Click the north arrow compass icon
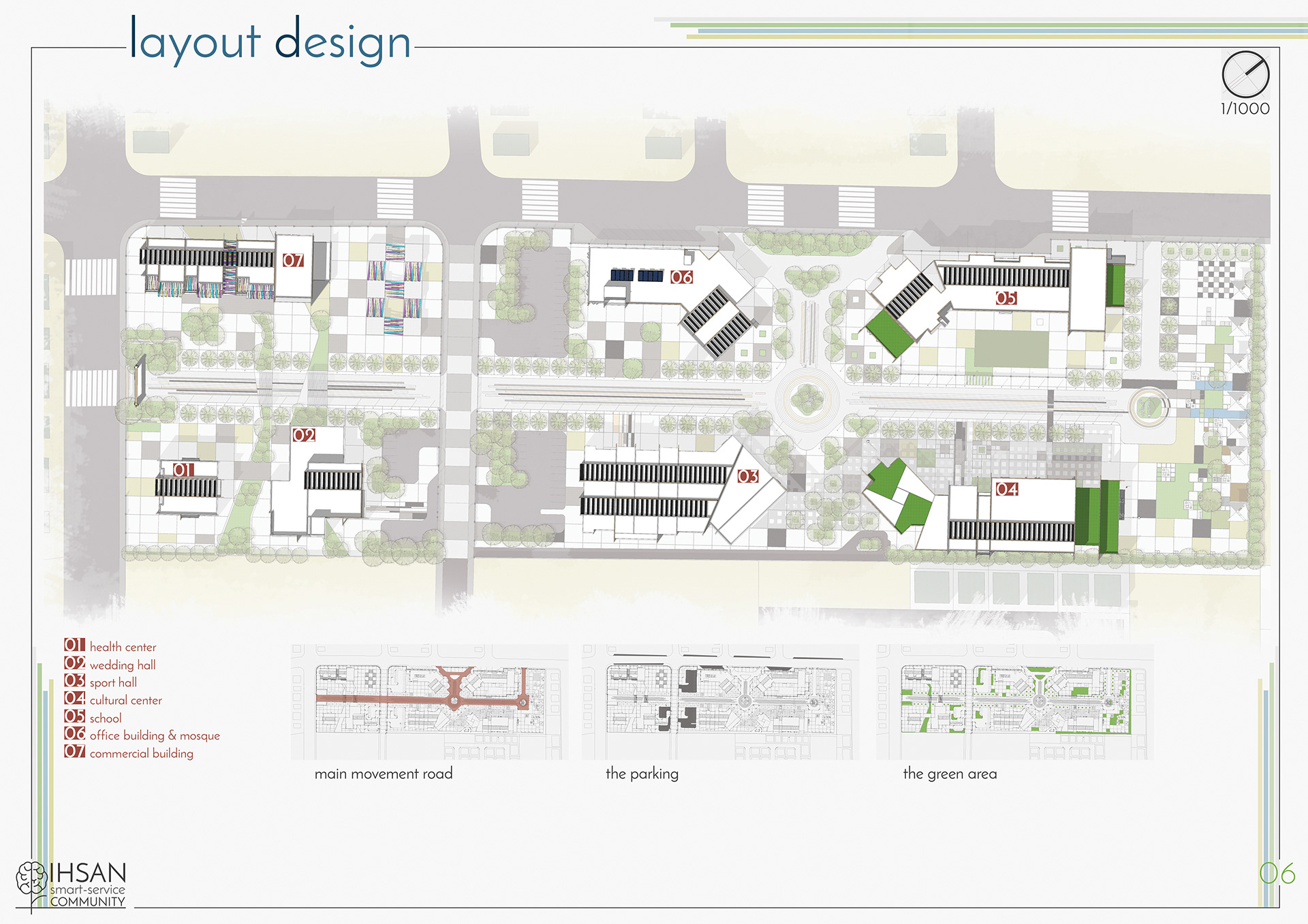The width and height of the screenshot is (1308, 924). [x=1245, y=74]
